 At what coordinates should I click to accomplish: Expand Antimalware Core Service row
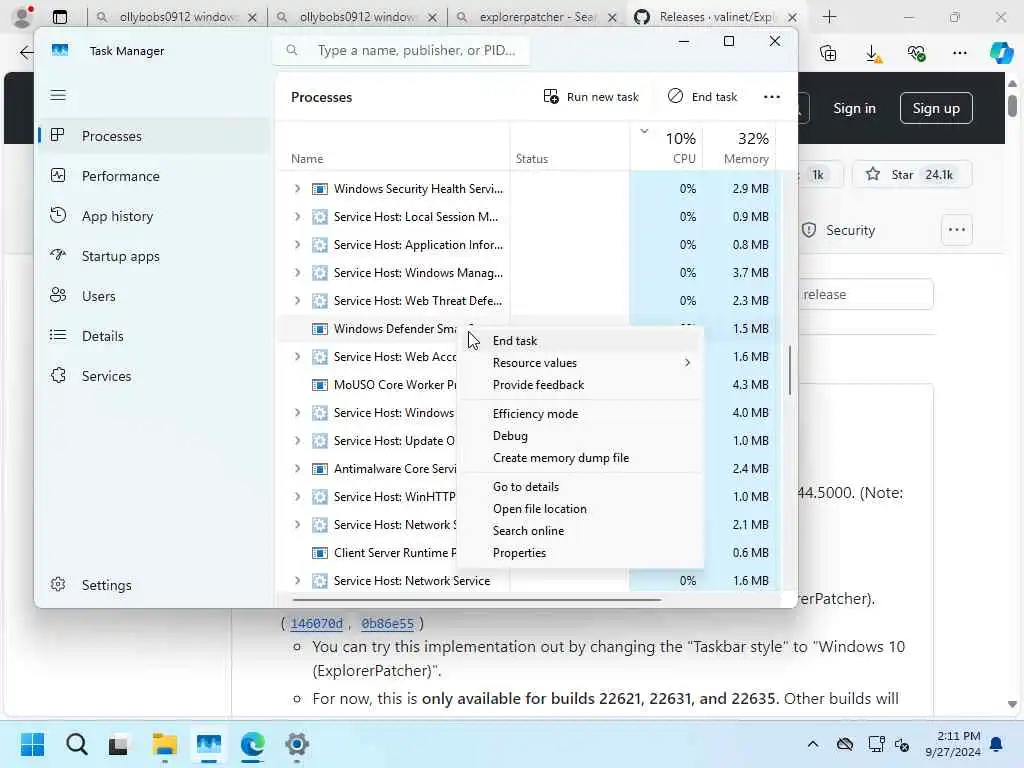(x=297, y=469)
